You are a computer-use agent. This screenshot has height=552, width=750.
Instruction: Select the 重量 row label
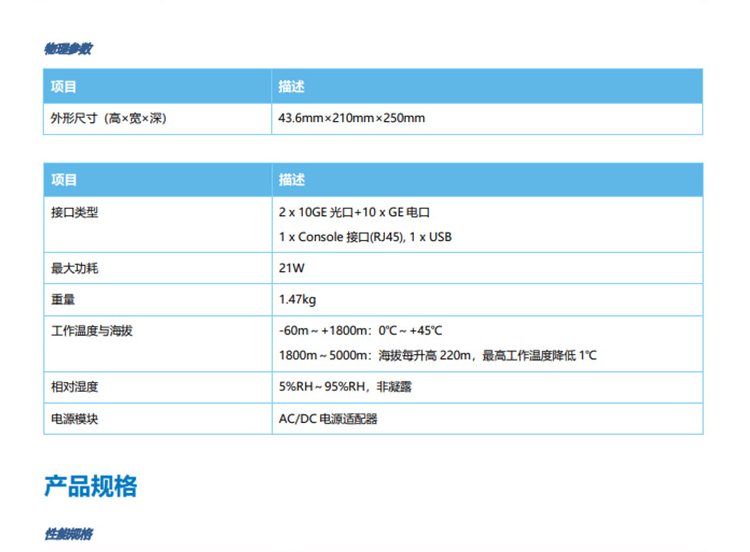[63, 298]
